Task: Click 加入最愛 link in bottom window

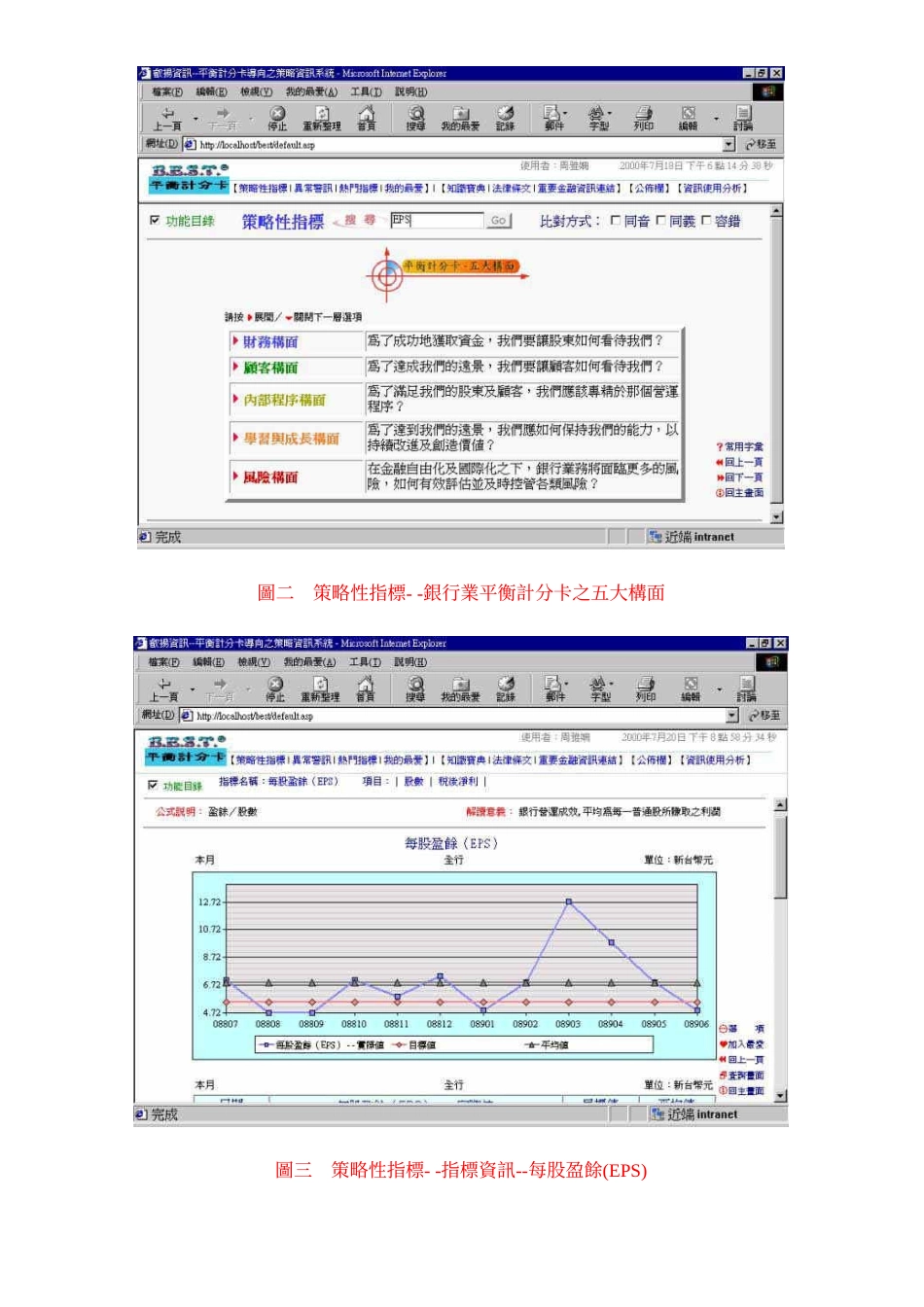Action: click(742, 1044)
